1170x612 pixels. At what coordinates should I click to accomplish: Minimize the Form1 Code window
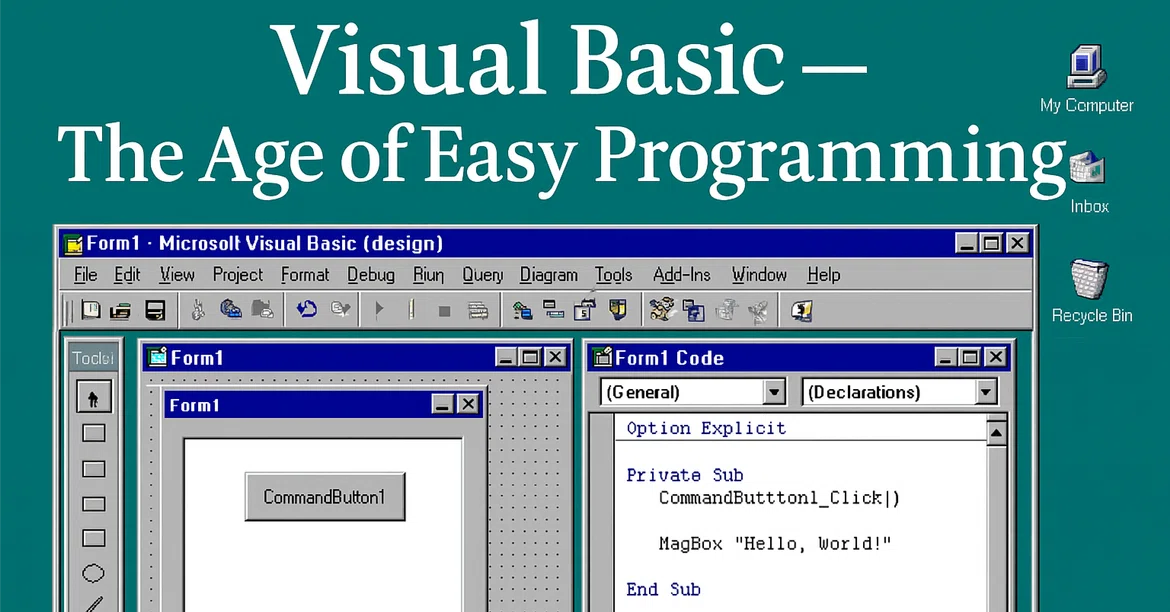(x=945, y=357)
